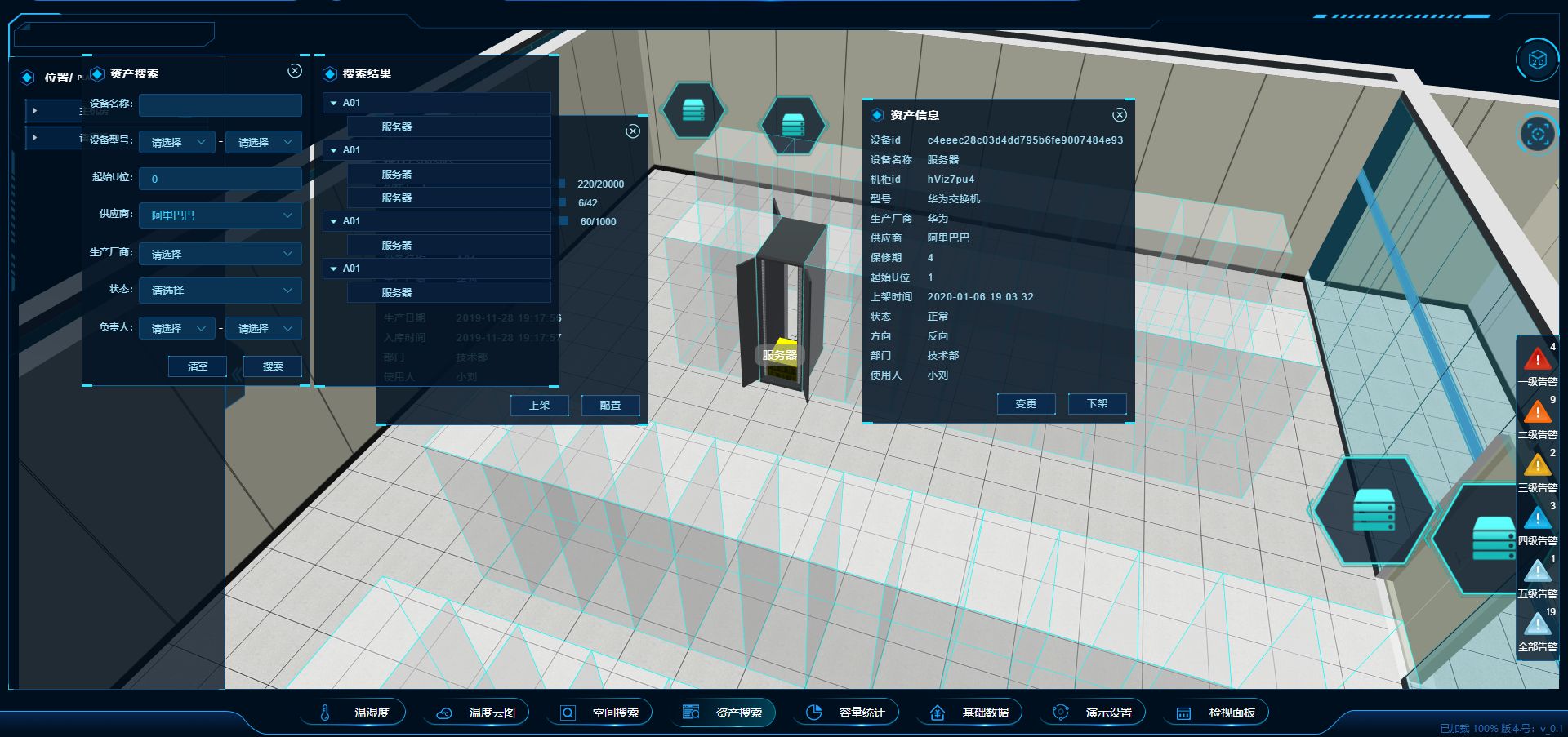Open the red level-one alarm icon
1568x737 pixels.
[1537, 360]
